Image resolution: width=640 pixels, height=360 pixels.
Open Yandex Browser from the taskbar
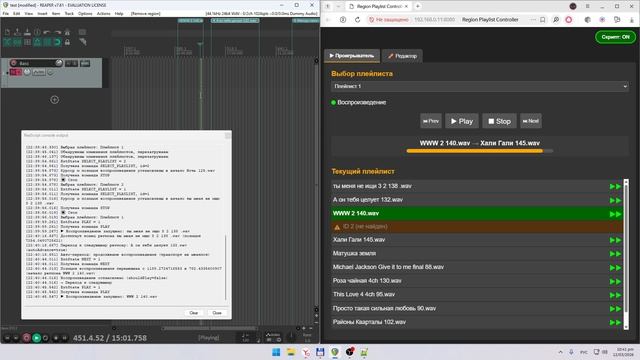tap(305, 352)
